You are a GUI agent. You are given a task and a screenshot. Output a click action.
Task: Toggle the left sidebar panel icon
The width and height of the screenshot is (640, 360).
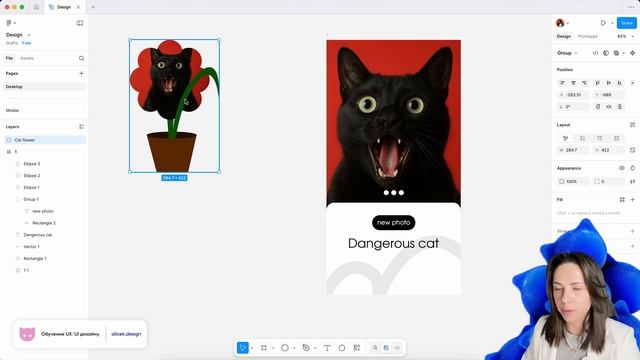pos(80,23)
